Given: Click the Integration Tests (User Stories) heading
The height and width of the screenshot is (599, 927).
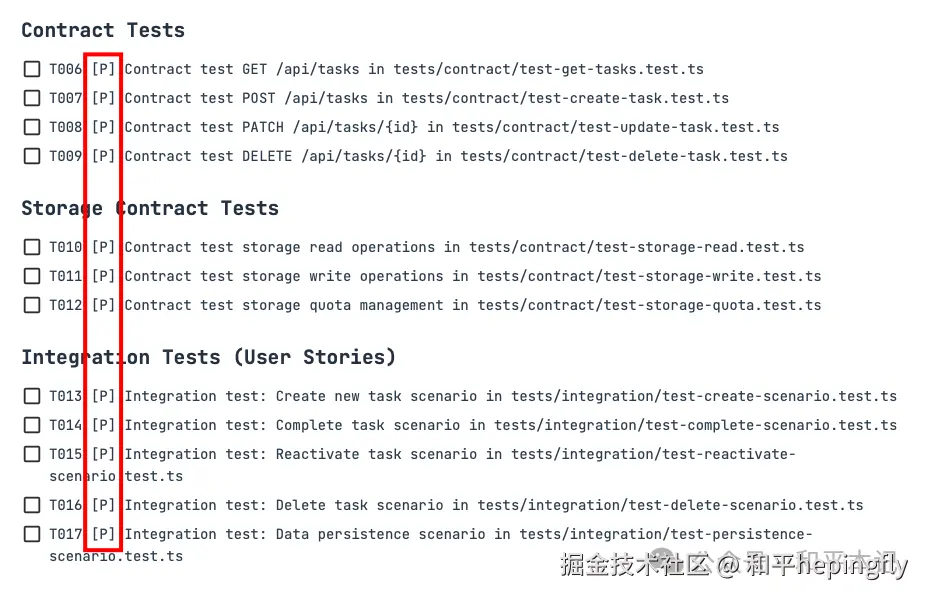Looking at the screenshot, I should pos(208,357).
